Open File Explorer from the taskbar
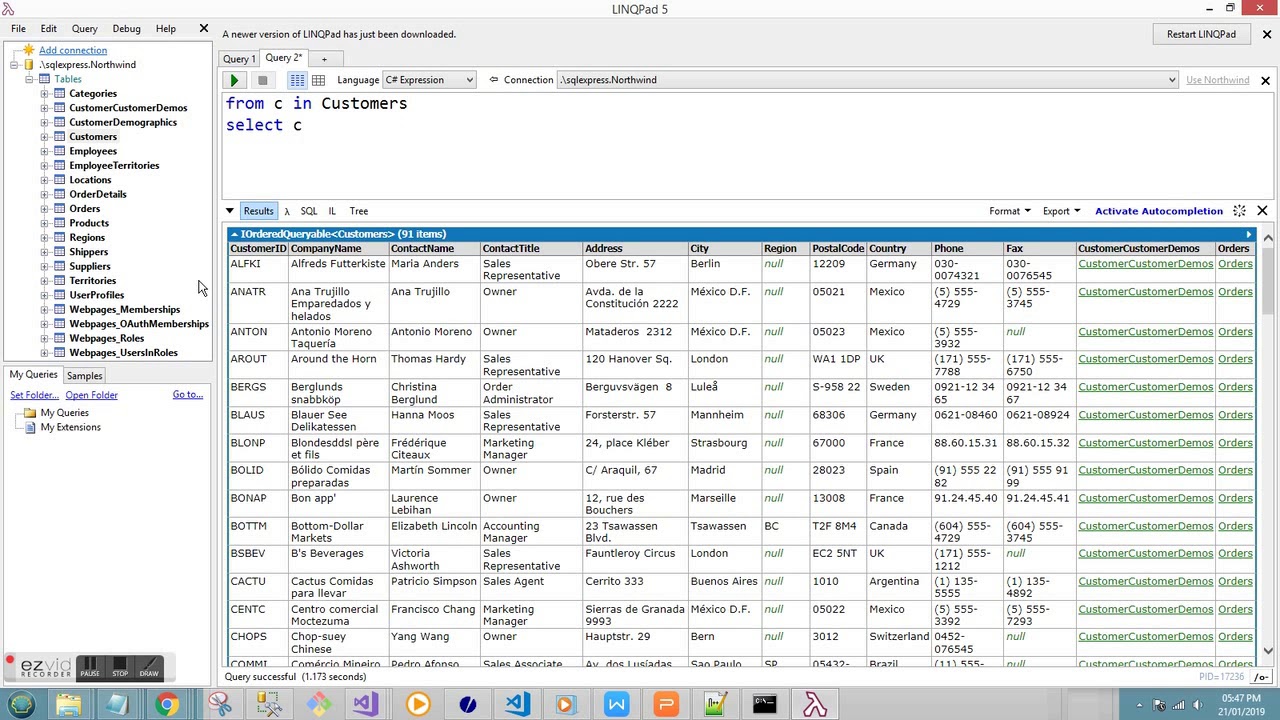 pyautogui.click(x=68, y=705)
